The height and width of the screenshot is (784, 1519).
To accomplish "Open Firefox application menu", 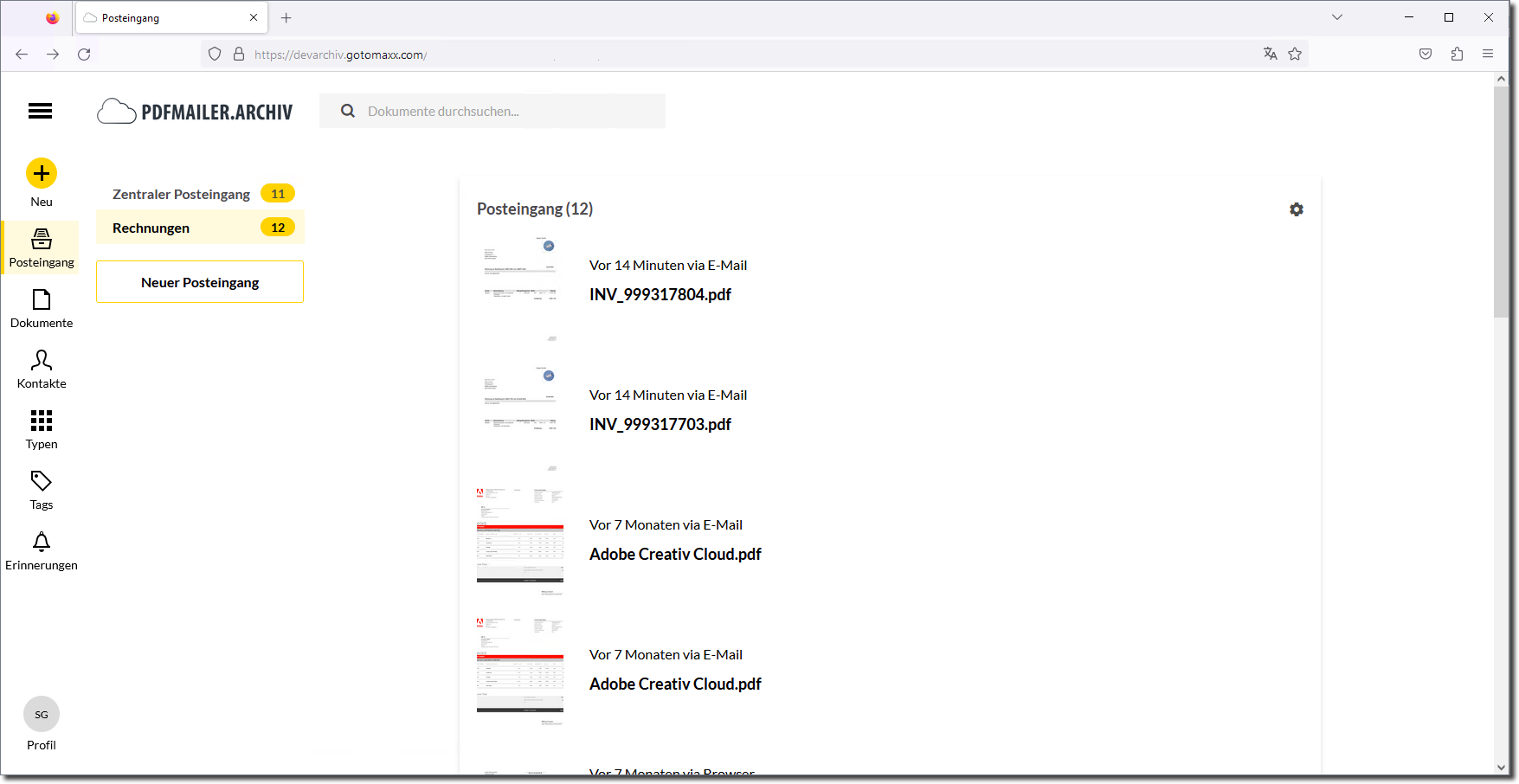I will tap(1487, 54).
